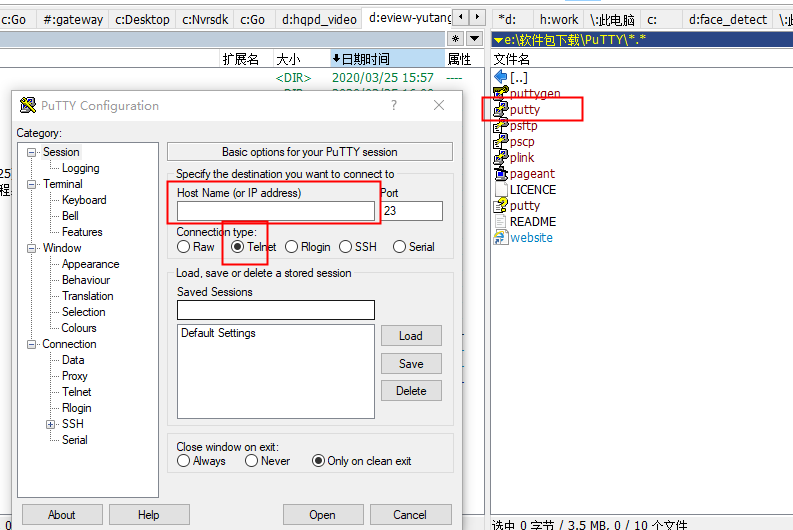Collapse the Session tree node
Image resolution: width=793 pixels, height=530 pixels.
[x=31, y=152]
